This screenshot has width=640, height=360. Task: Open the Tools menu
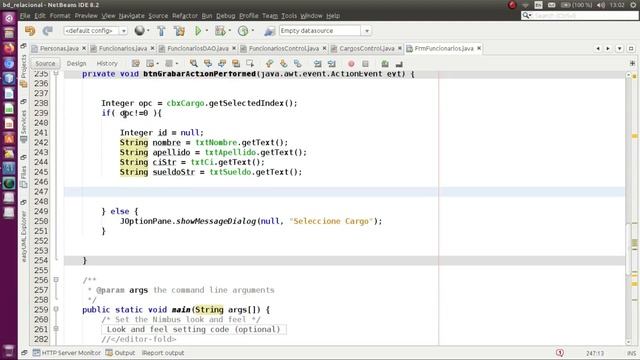pyautogui.click(x=289, y=16)
